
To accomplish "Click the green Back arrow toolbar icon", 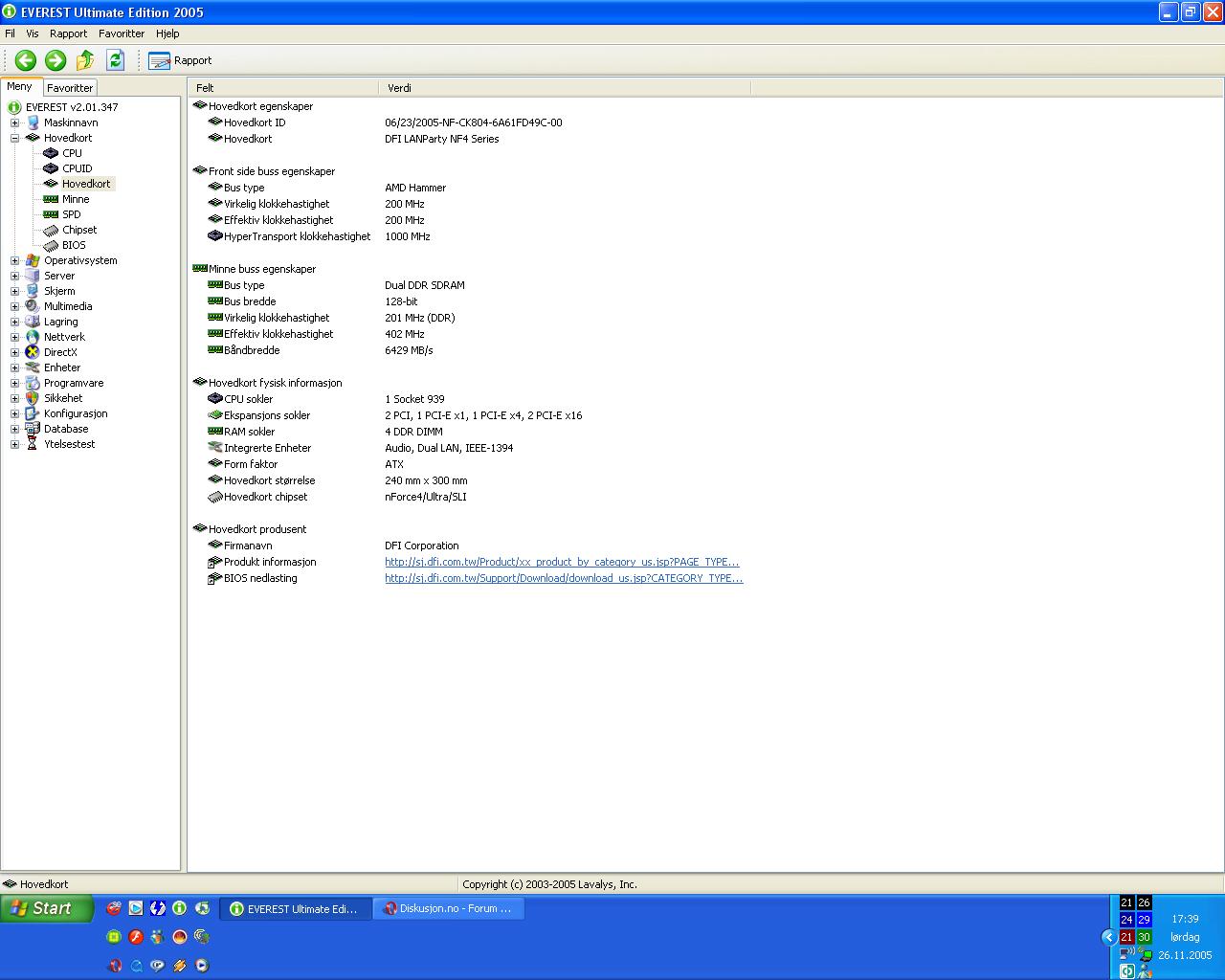I will (x=26, y=60).
